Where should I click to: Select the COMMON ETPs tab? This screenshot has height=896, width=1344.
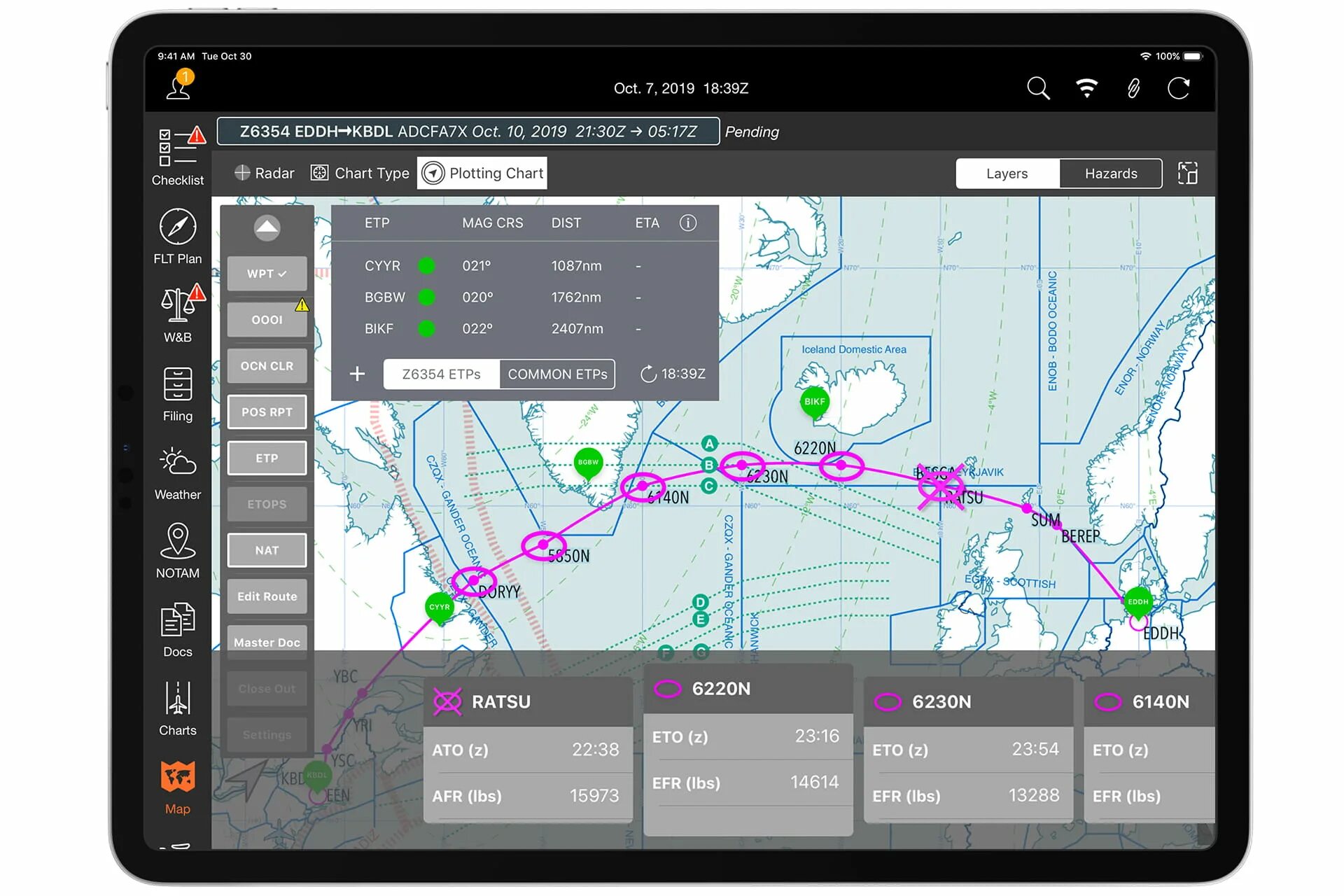(558, 373)
